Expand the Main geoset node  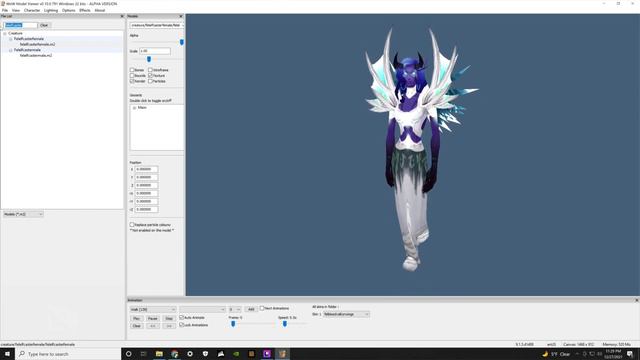click(x=134, y=108)
